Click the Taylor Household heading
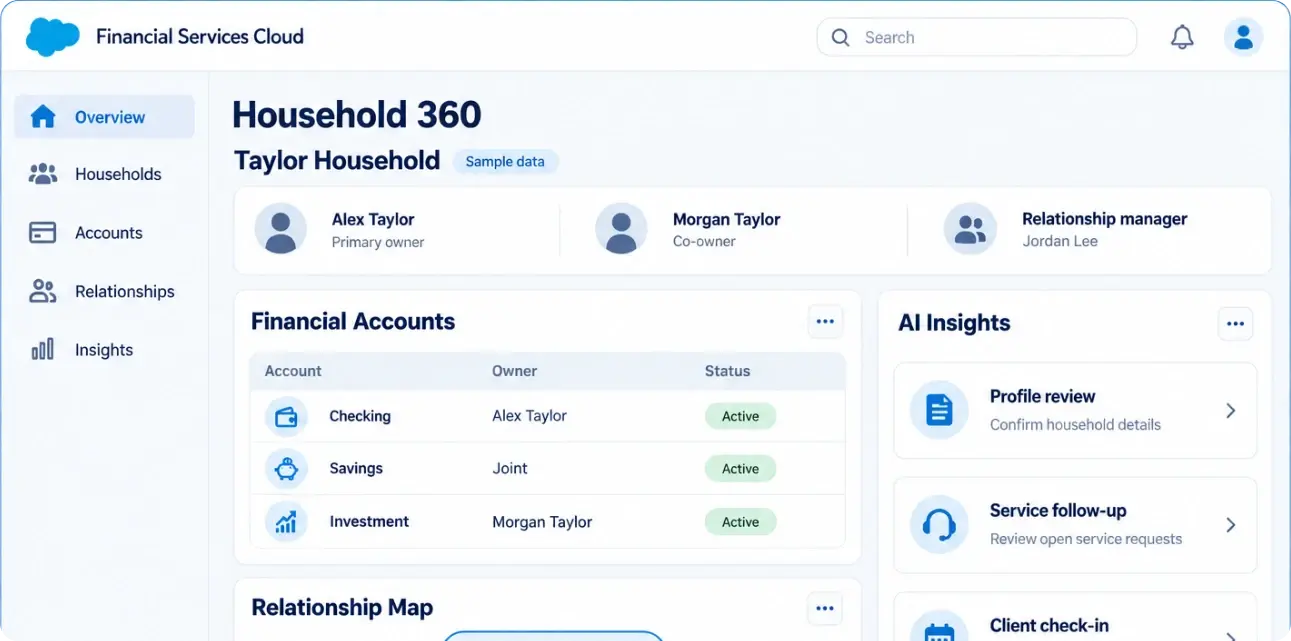 (337, 160)
